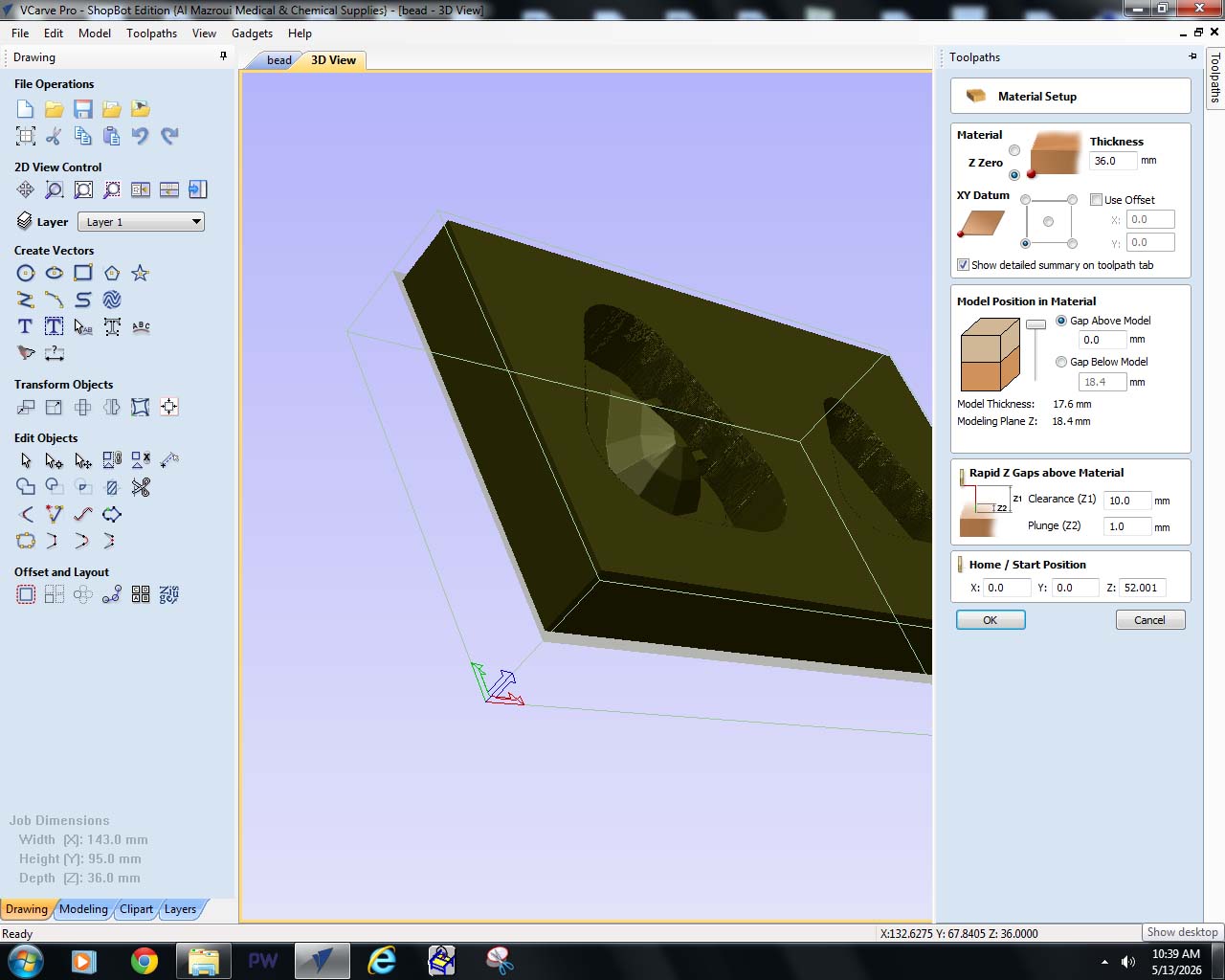1225x980 pixels.
Task: Click the model position slider handle
Action: (x=1036, y=325)
